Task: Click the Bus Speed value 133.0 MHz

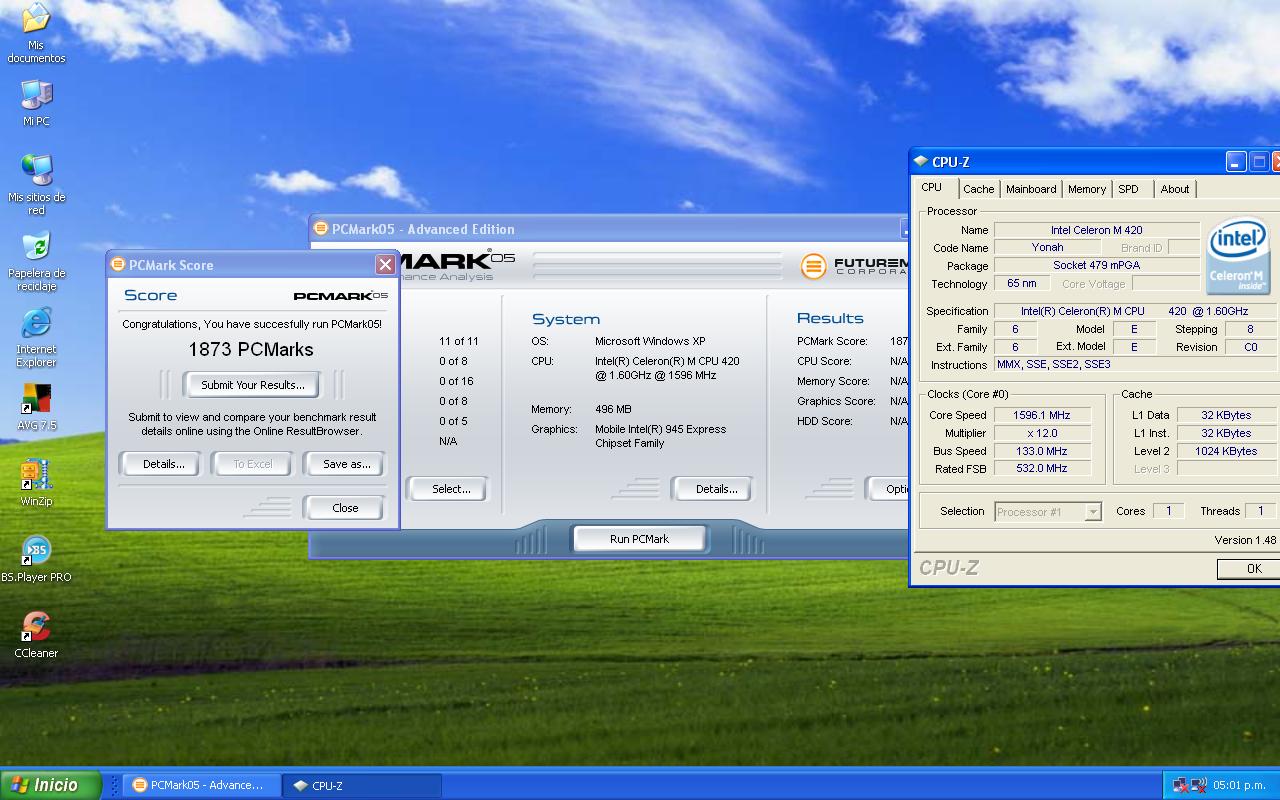Action: click(x=1041, y=451)
